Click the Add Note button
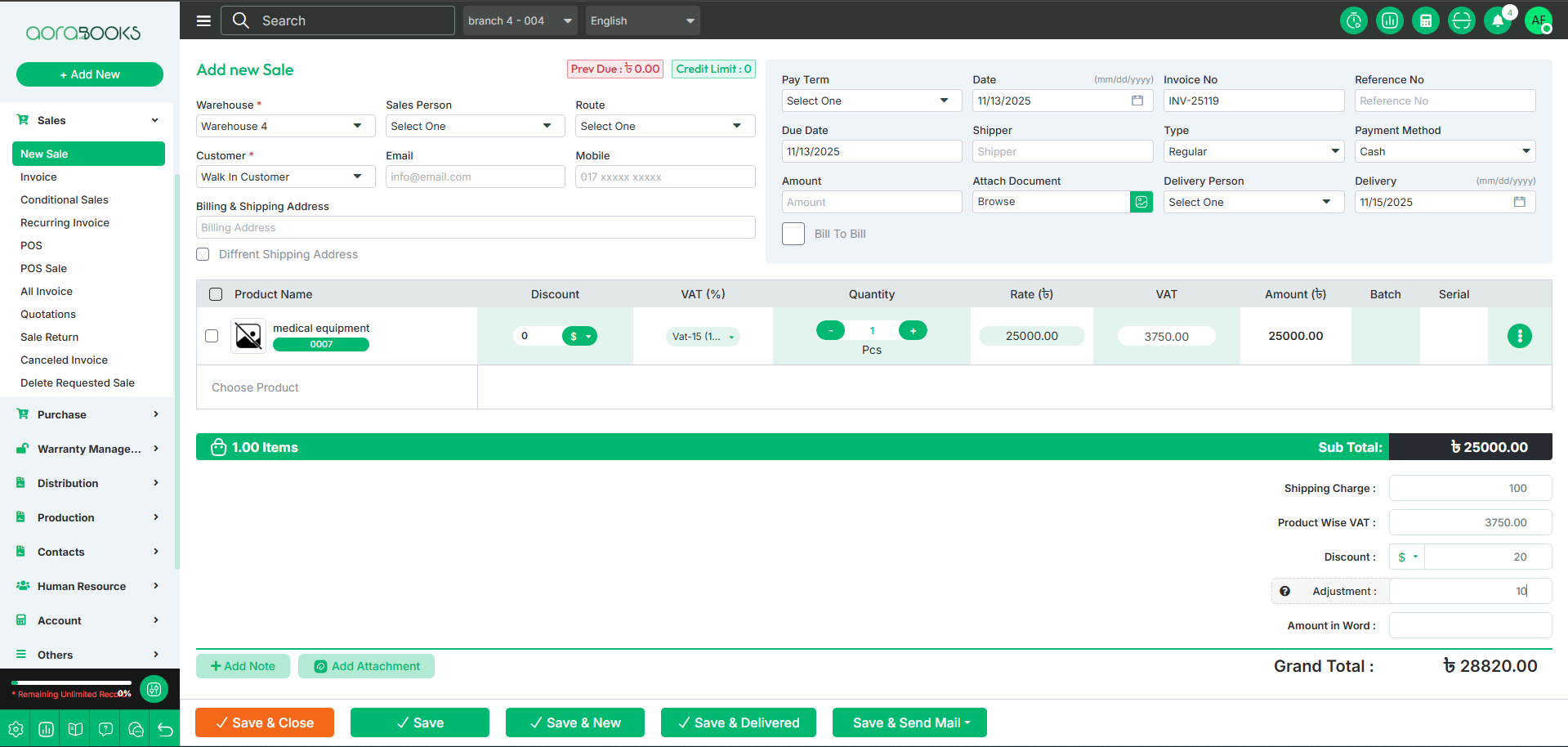The height and width of the screenshot is (747, 1568). [243, 666]
